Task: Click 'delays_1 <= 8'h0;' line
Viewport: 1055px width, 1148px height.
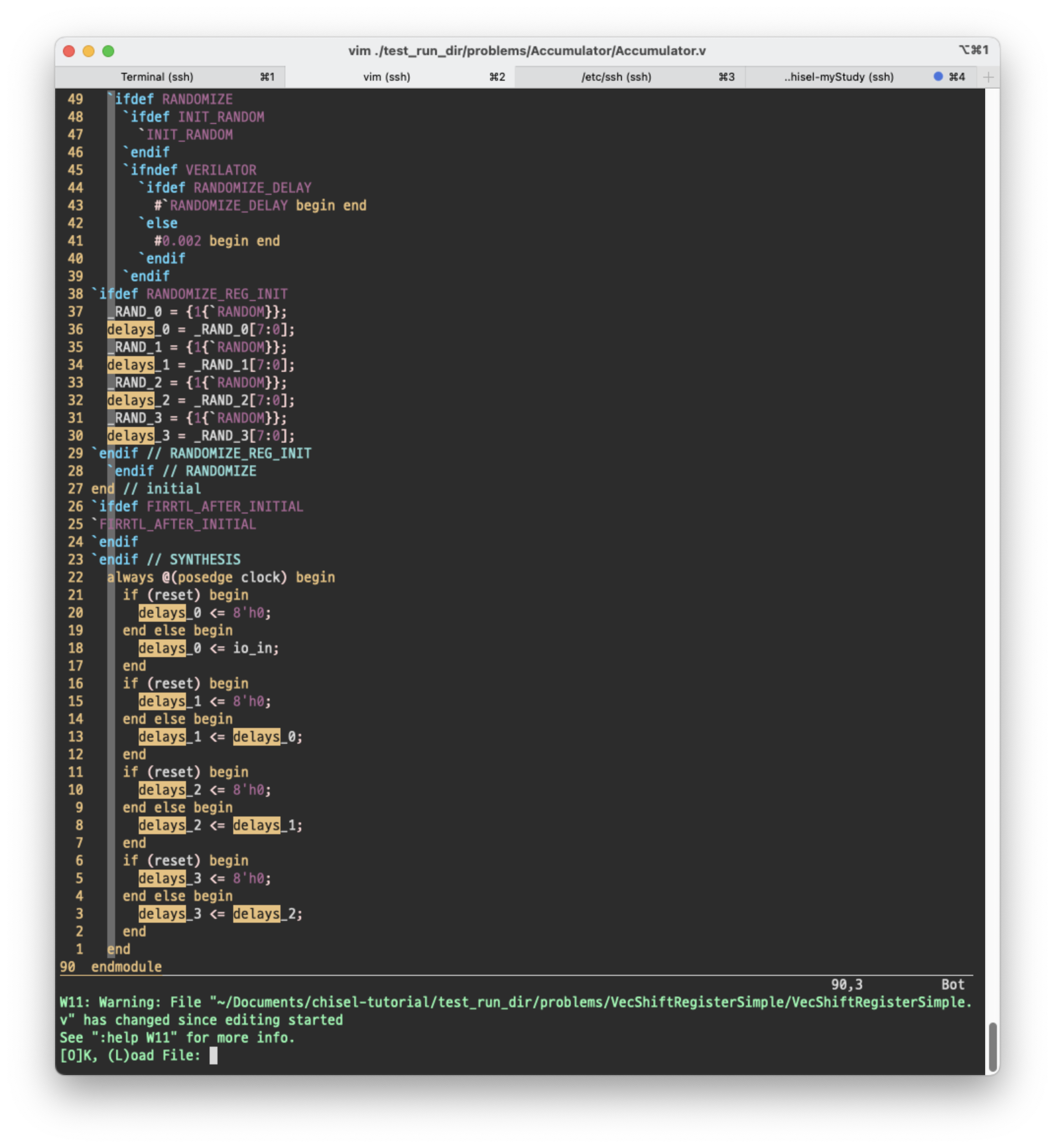Action: click(205, 701)
